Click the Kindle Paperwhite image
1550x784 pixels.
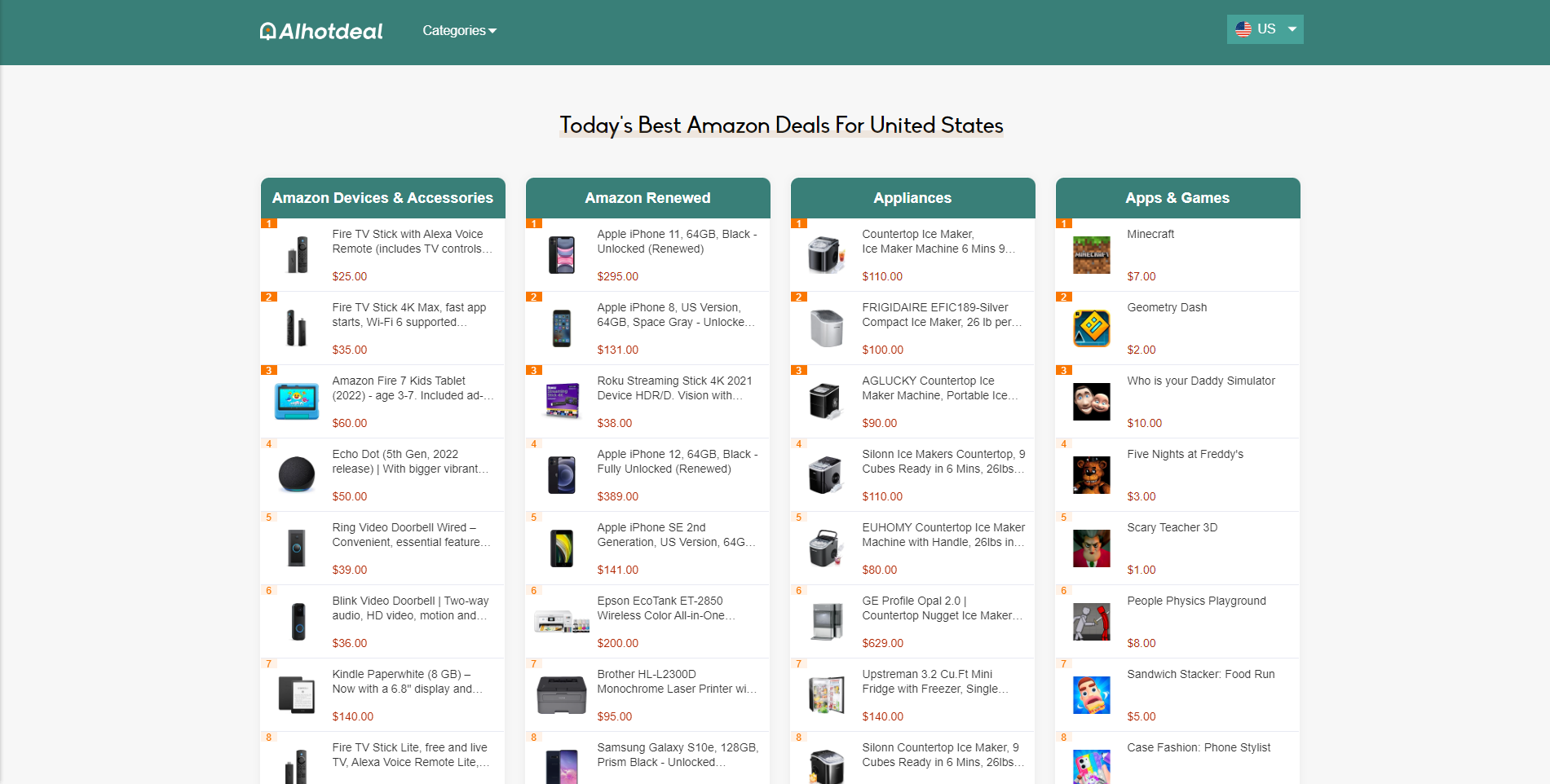(297, 695)
